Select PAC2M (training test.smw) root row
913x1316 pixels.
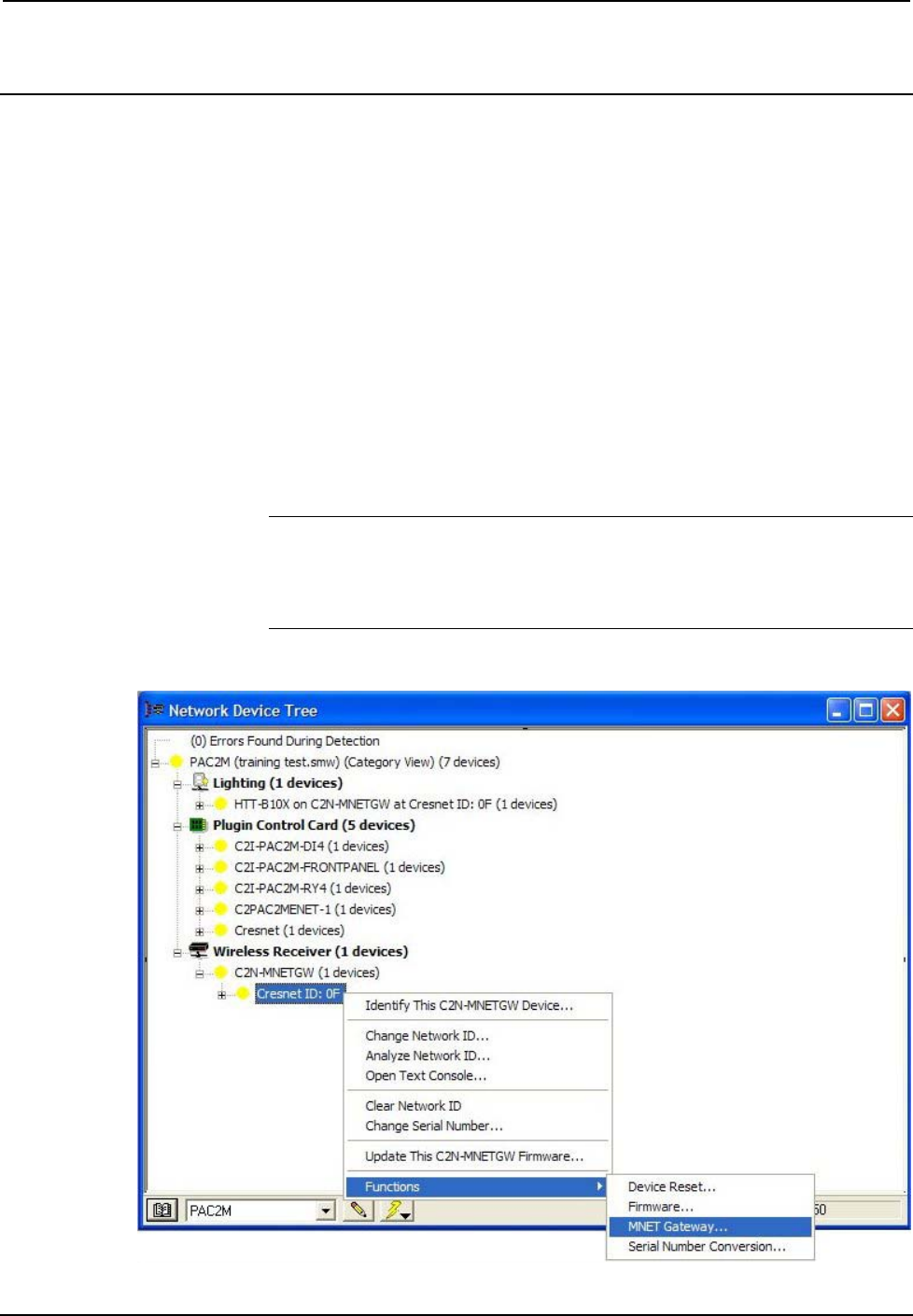point(344,762)
